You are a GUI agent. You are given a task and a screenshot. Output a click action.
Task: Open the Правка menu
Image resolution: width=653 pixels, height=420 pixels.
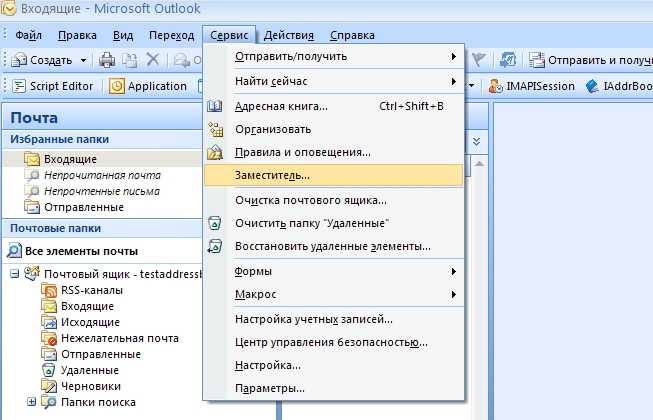77,35
